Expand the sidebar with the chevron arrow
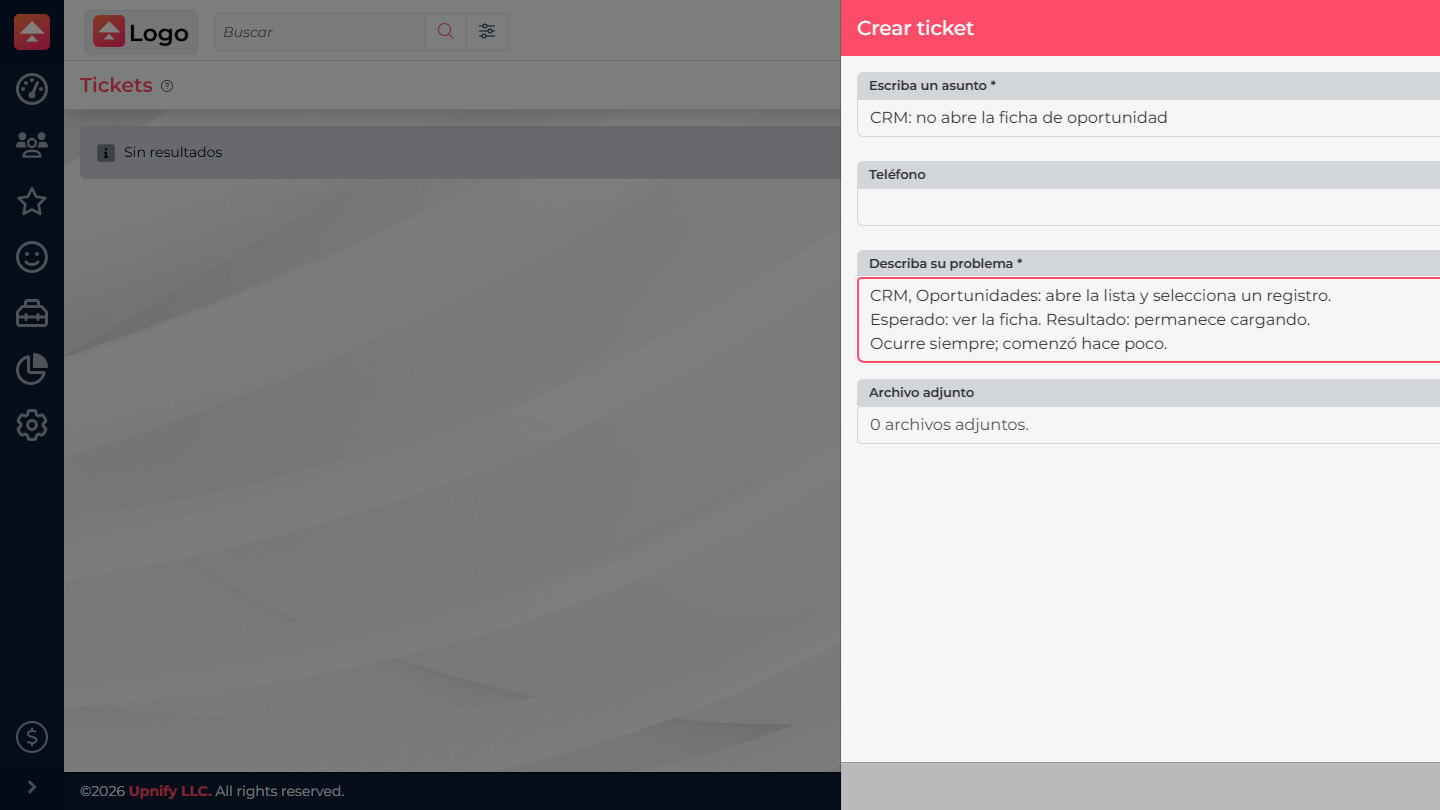The width and height of the screenshot is (1440, 810). (x=32, y=787)
